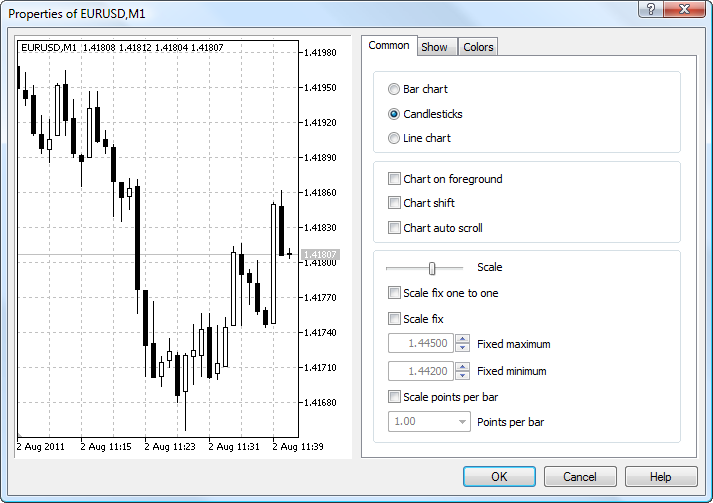
Task: Click the title bar help question mark icon
Action: click(x=651, y=9)
